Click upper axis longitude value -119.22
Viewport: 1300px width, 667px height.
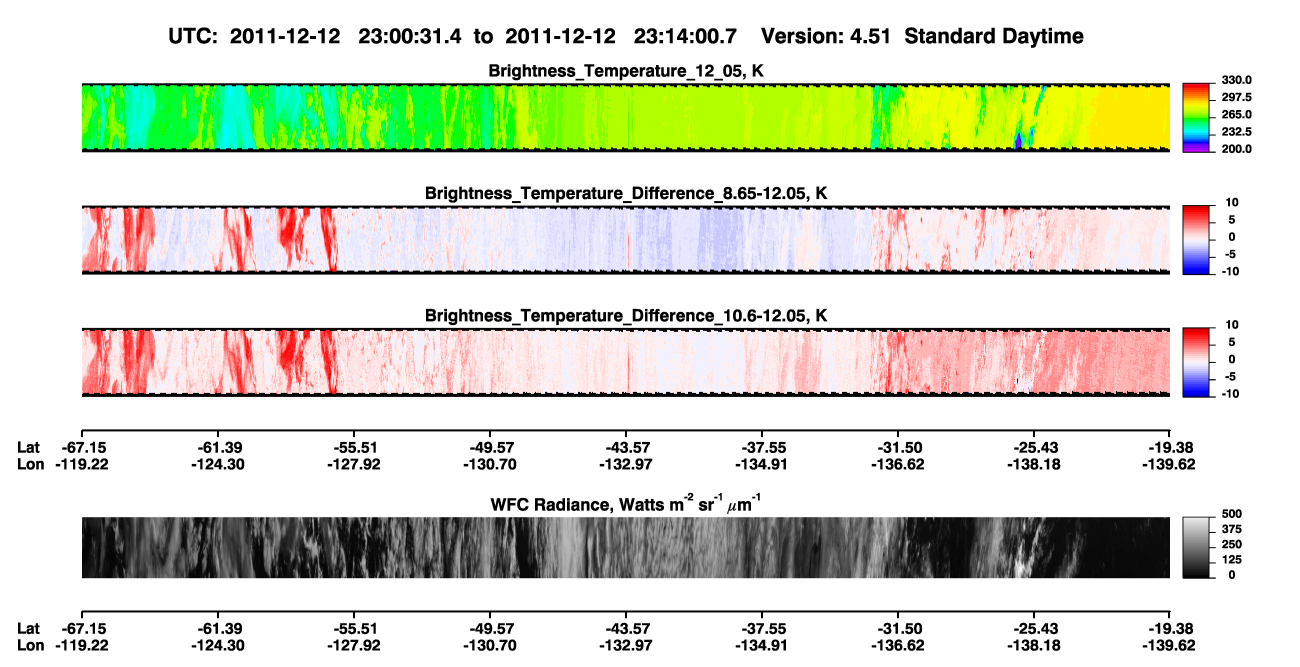point(81,464)
